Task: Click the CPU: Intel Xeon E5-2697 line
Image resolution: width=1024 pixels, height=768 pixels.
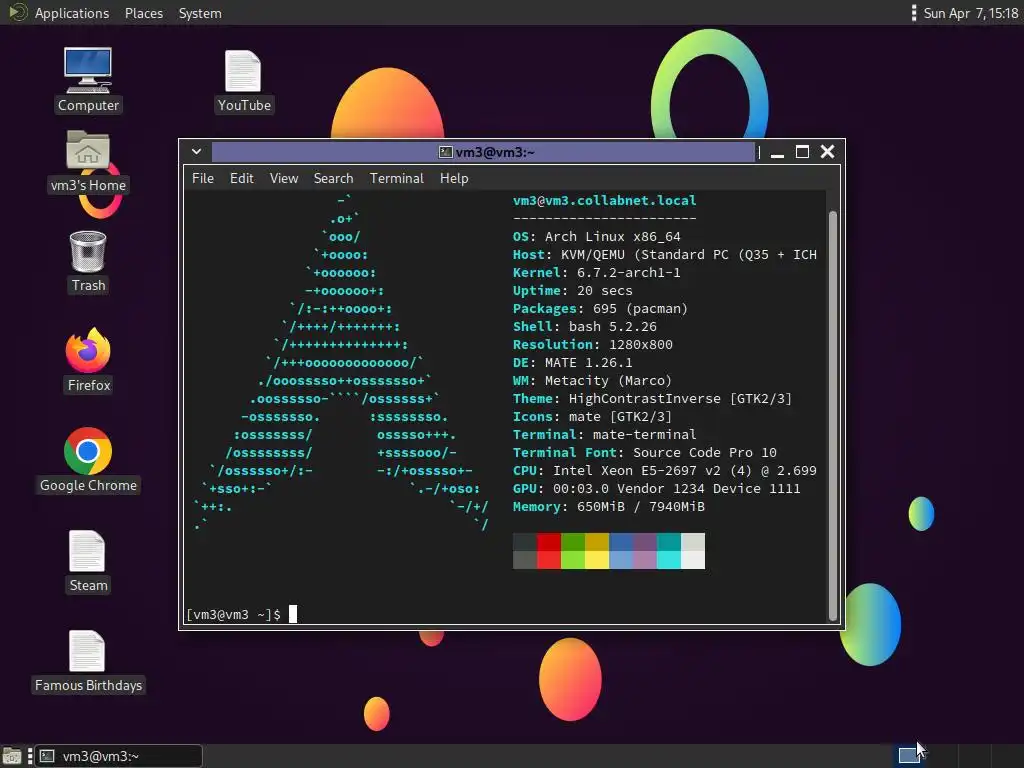Action: click(665, 470)
